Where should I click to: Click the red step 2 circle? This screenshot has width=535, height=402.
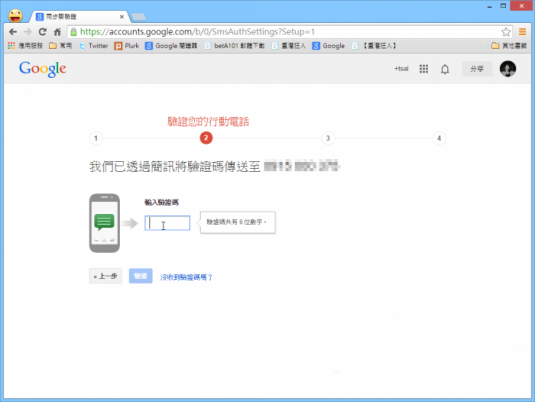click(206, 138)
